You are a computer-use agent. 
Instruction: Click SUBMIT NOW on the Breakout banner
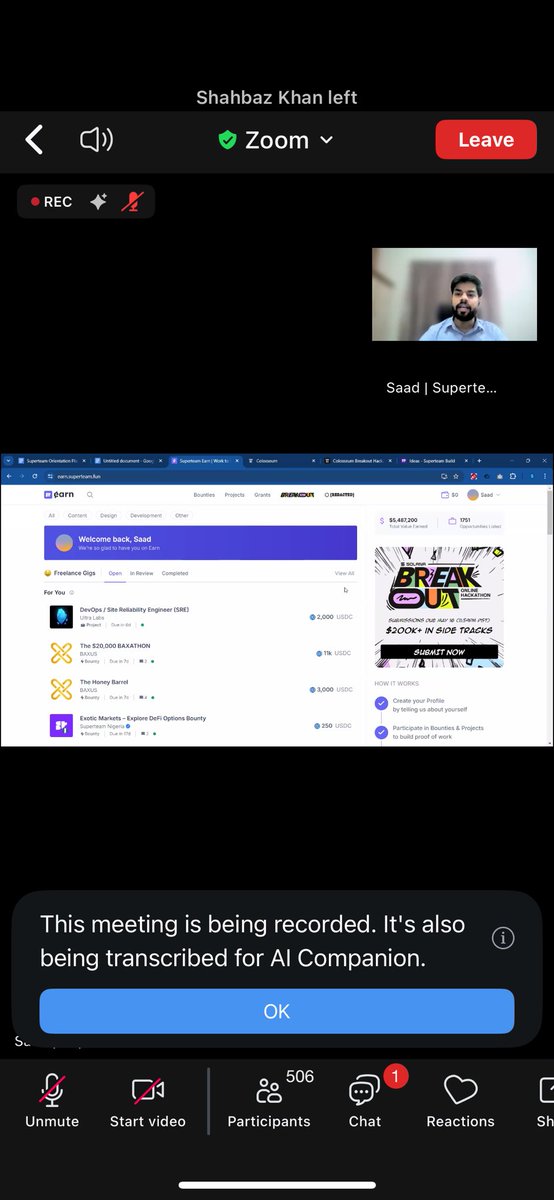pos(439,651)
